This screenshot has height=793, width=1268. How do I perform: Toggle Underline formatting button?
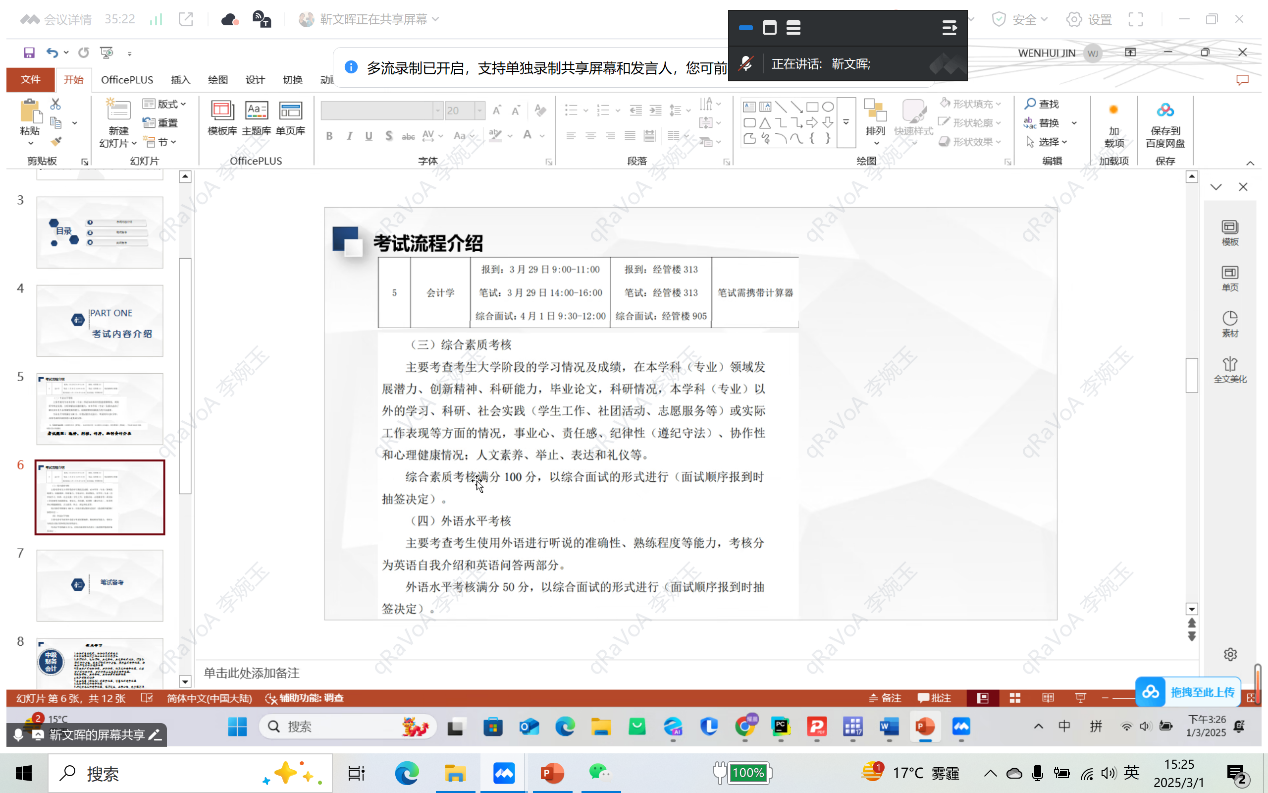coord(369,136)
